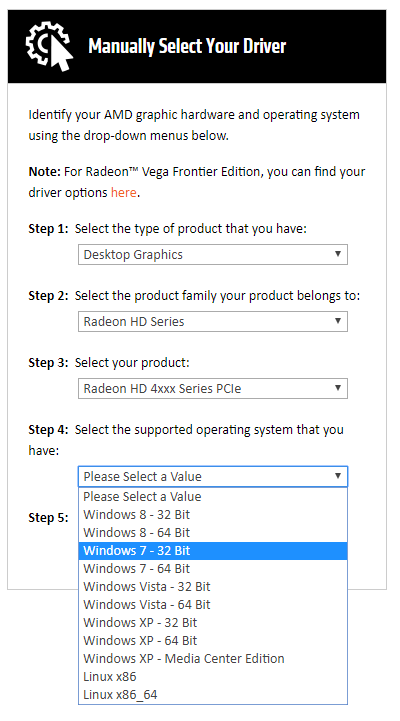
Task: Collapse the operating system dropdown field
Action: click(x=213, y=476)
